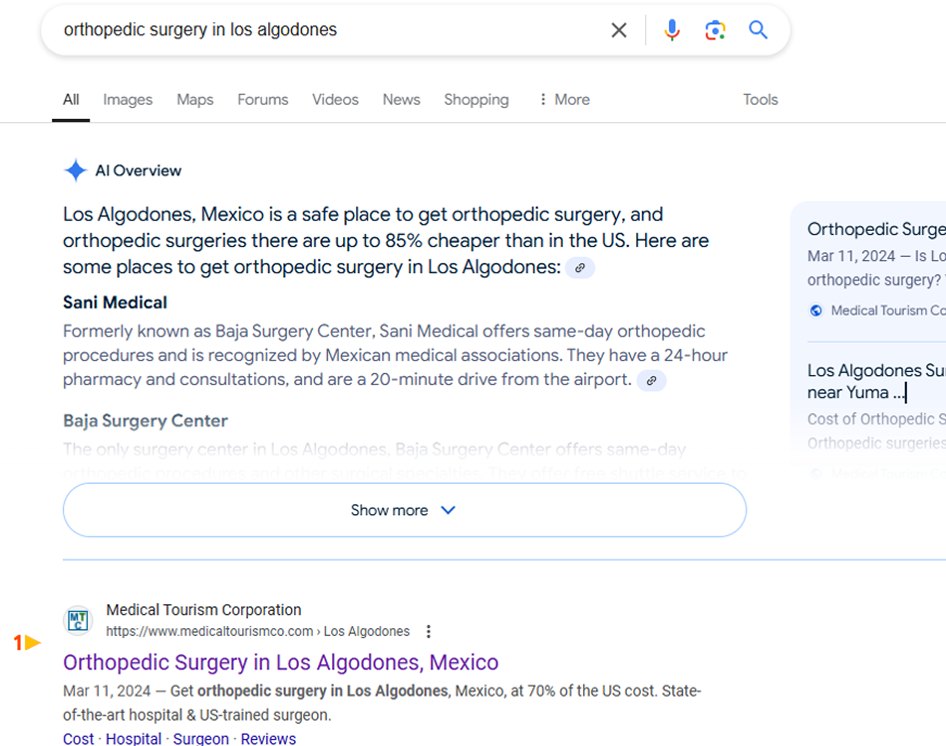Click Medical Tourism Corporation MTC favicon

point(78,621)
